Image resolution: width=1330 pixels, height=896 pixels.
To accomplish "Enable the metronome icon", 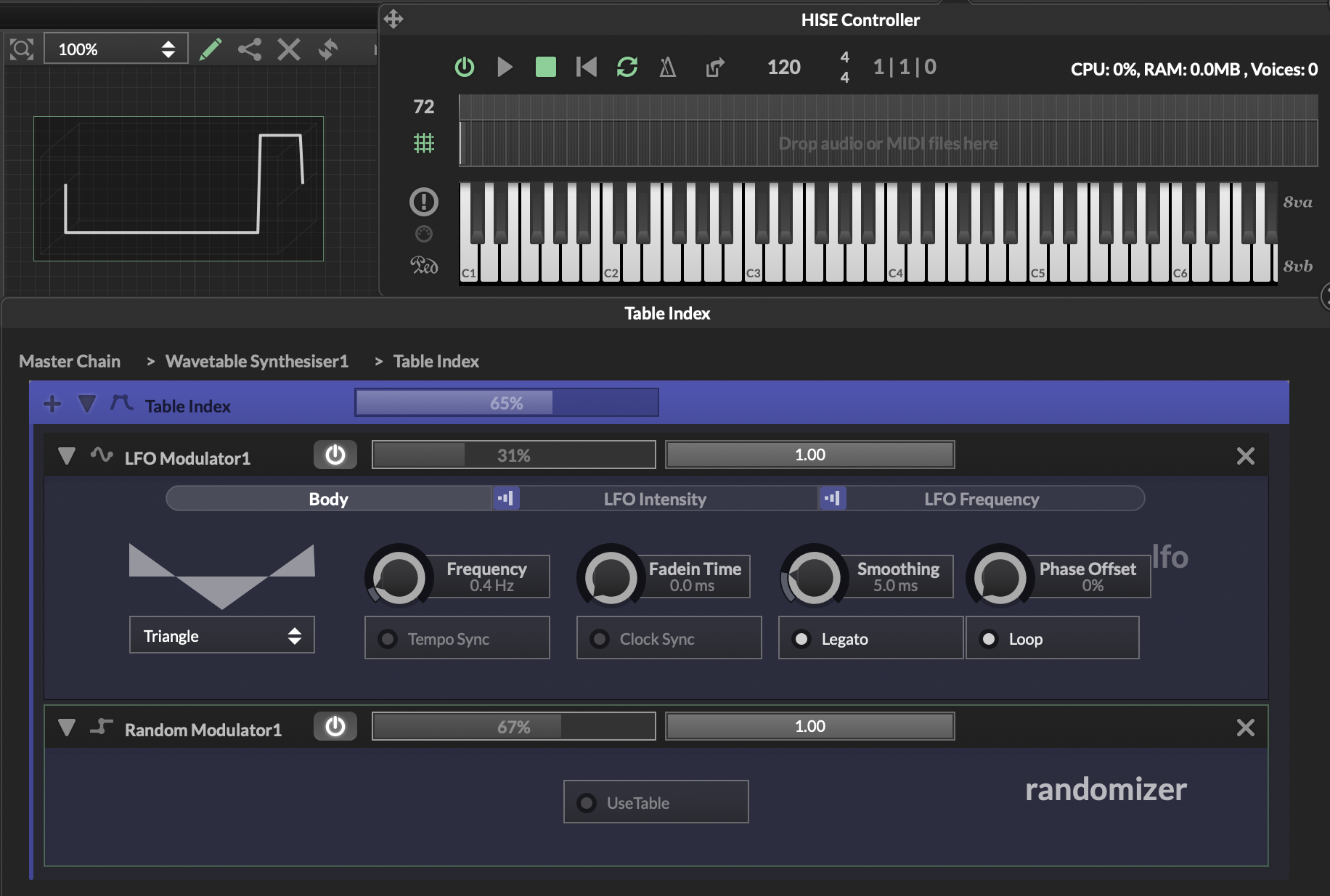I will pyautogui.click(x=667, y=68).
